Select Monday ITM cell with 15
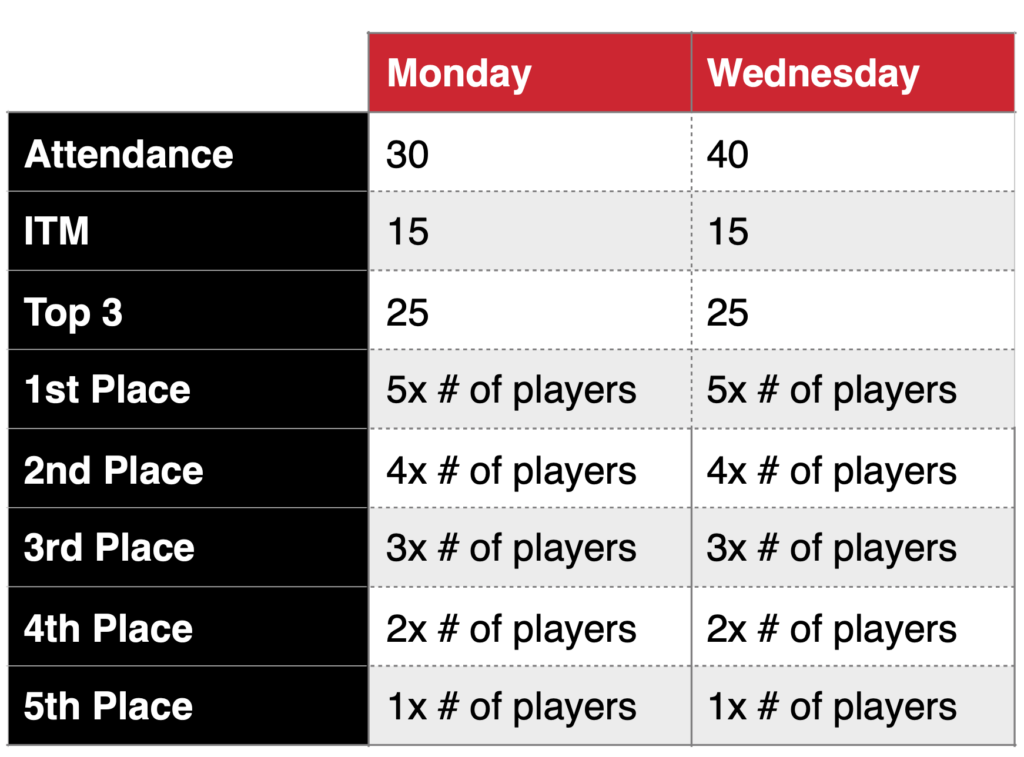The image size is (1024, 757). click(x=530, y=231)
